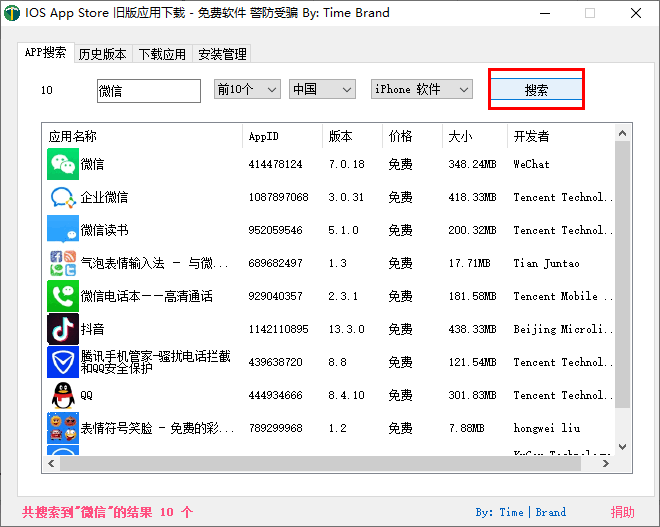Screen dimensions: 660x527
Task: Select the 气泡表情输入法 row name
Action: [154, 263]
